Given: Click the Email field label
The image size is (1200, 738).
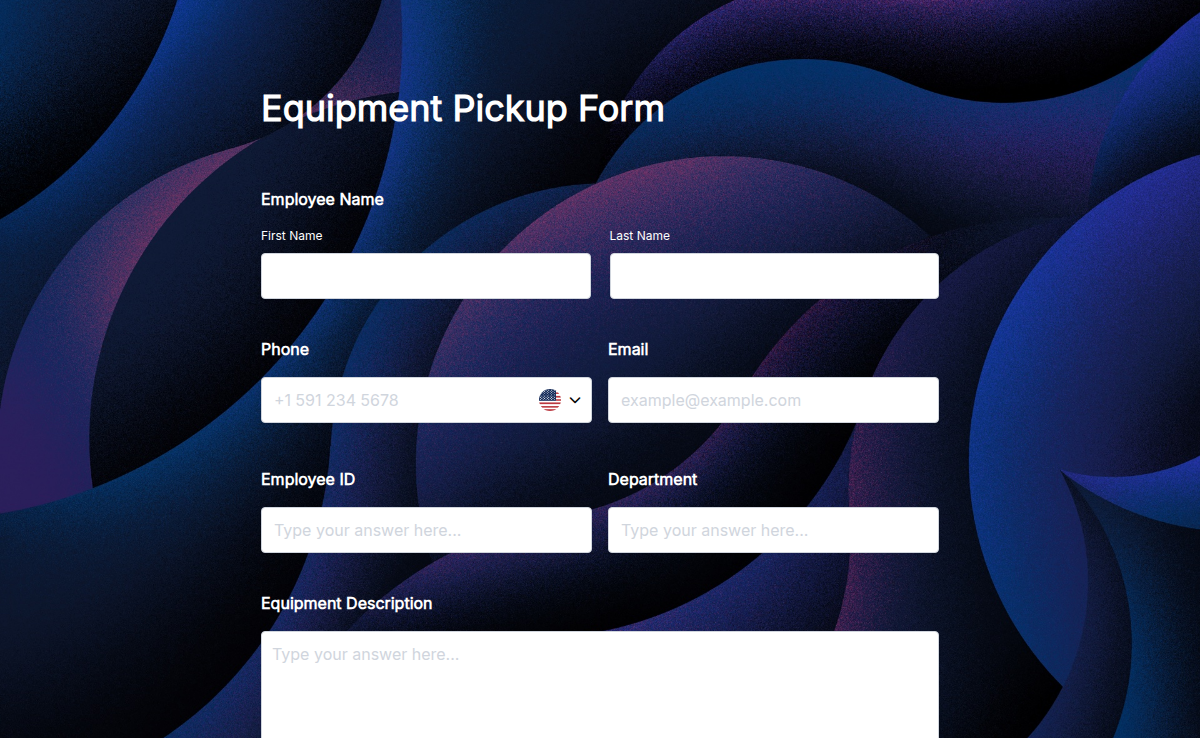Looking at the screenshot, I should [x=628, y=349].
